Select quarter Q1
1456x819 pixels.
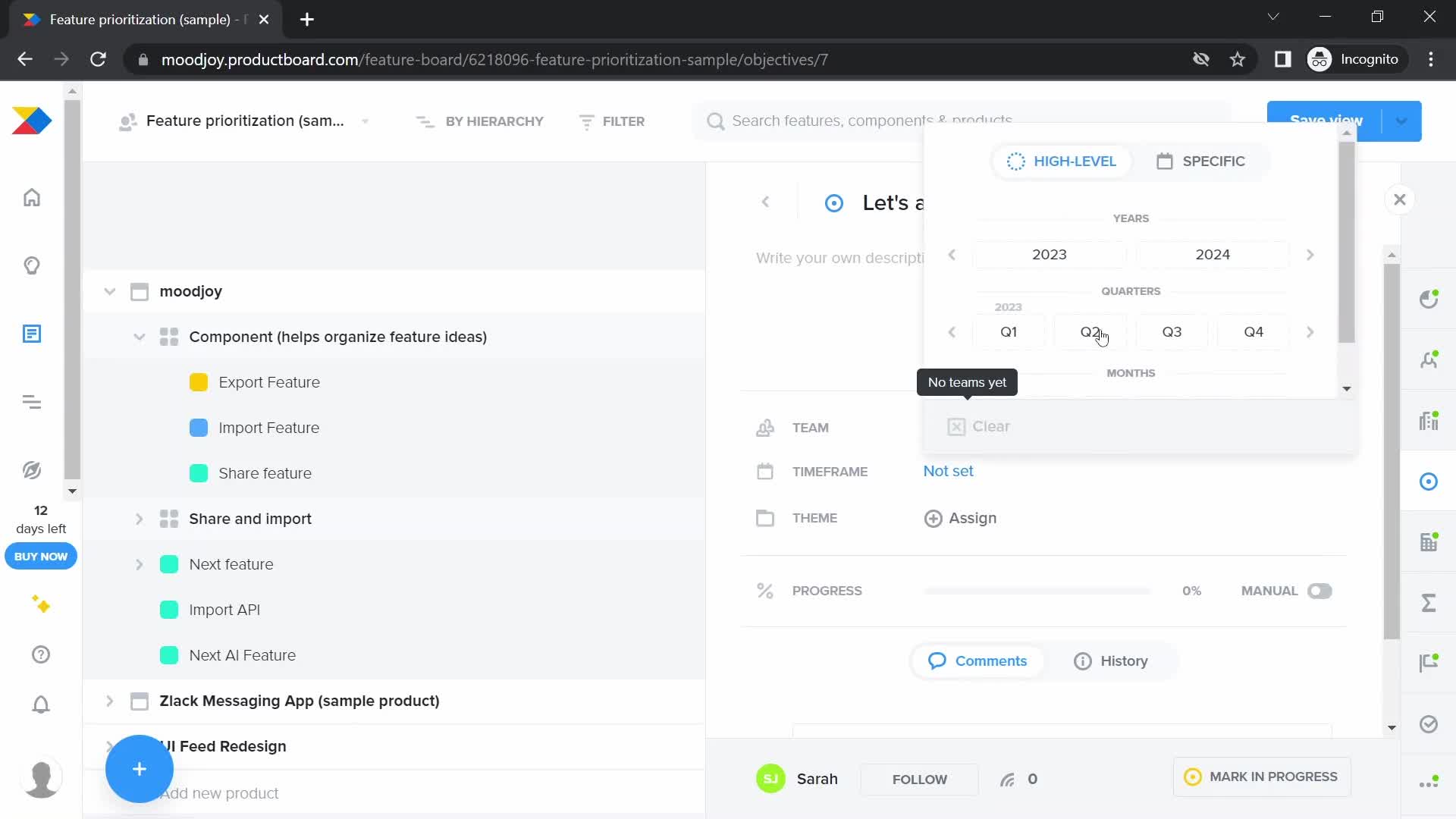(x=1009, y=332)
